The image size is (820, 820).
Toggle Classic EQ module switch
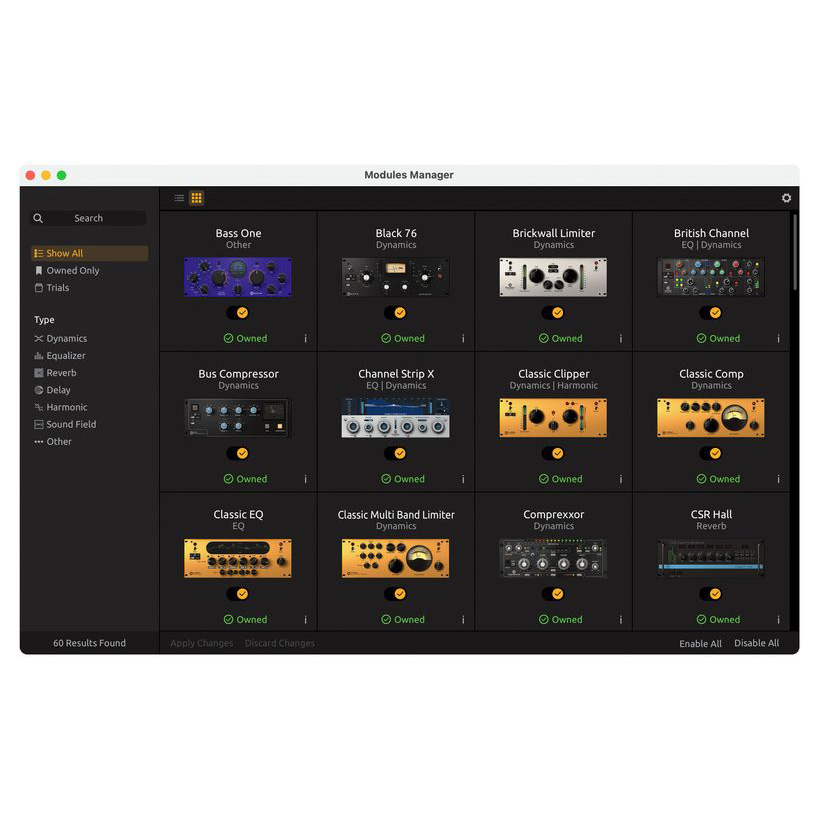pos(238,594)
